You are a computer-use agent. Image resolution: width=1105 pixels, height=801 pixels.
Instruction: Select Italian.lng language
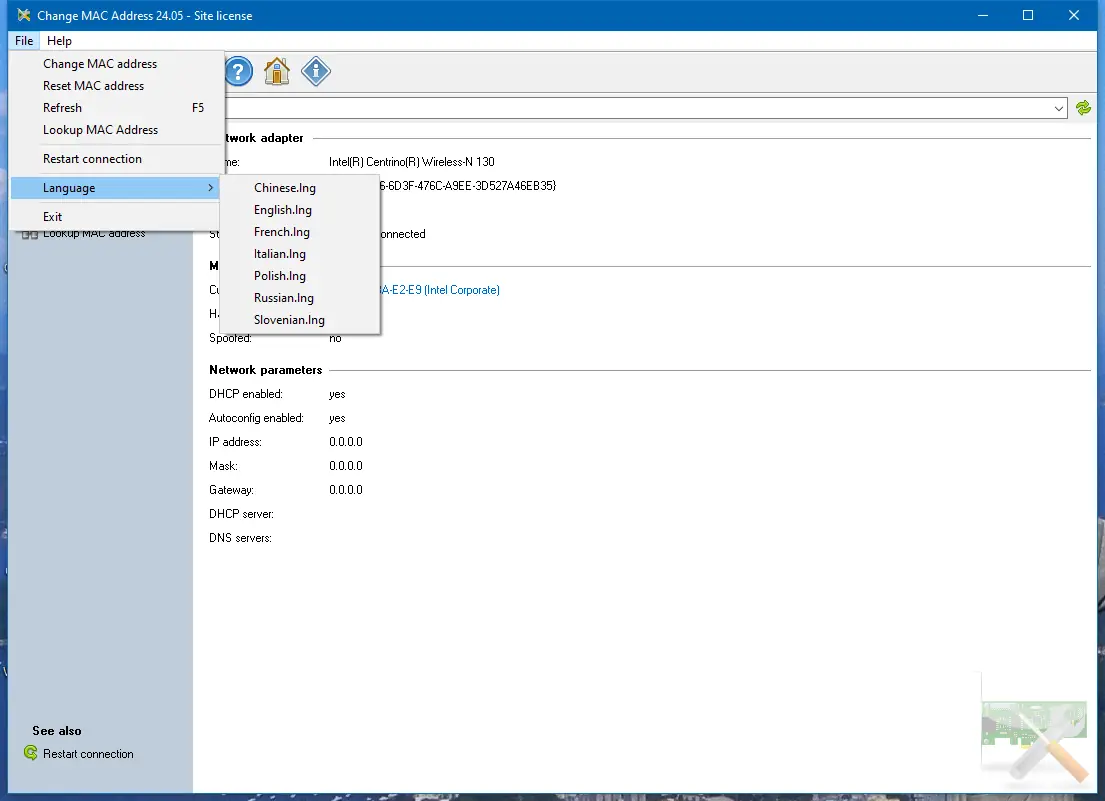[x=300, y=254]
